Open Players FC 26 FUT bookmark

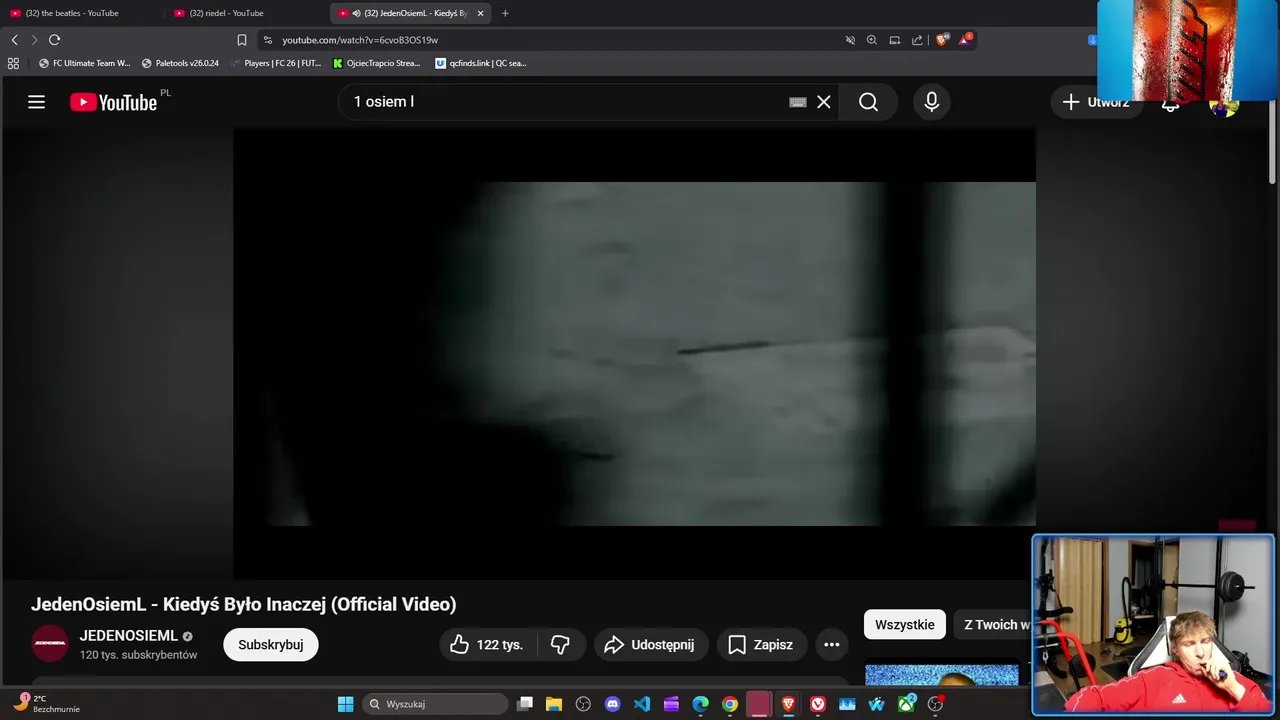tap(275, 63)
